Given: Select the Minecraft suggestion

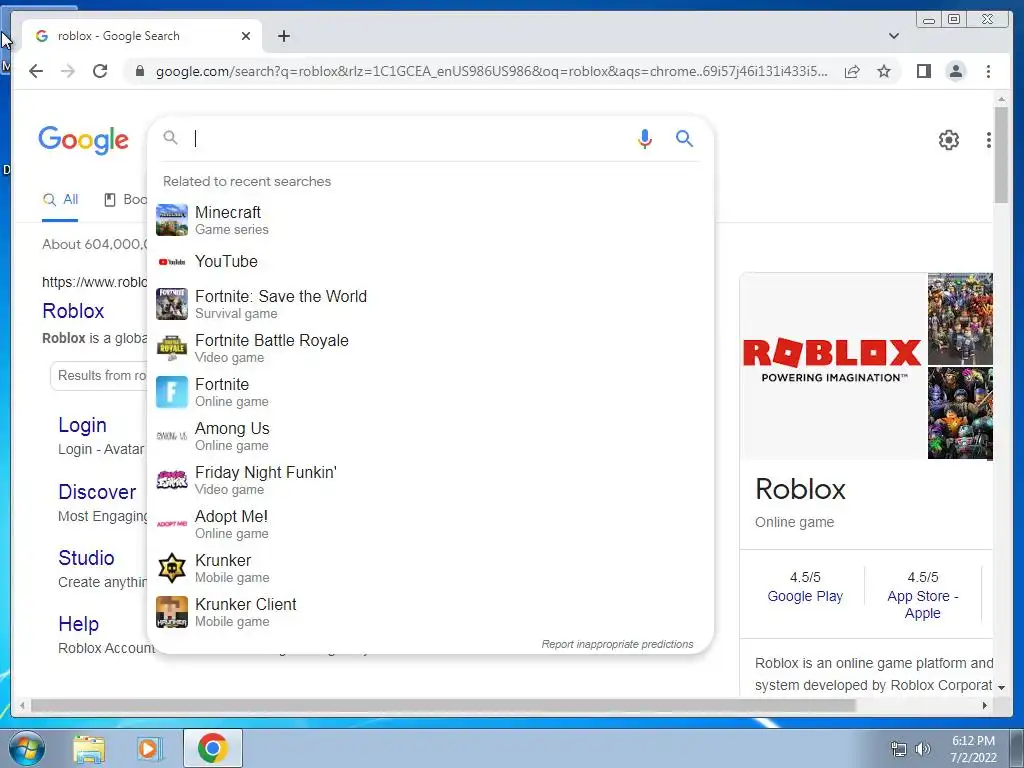Looking at the screenshot, I should pyautogui.click(x=431, y=220).
